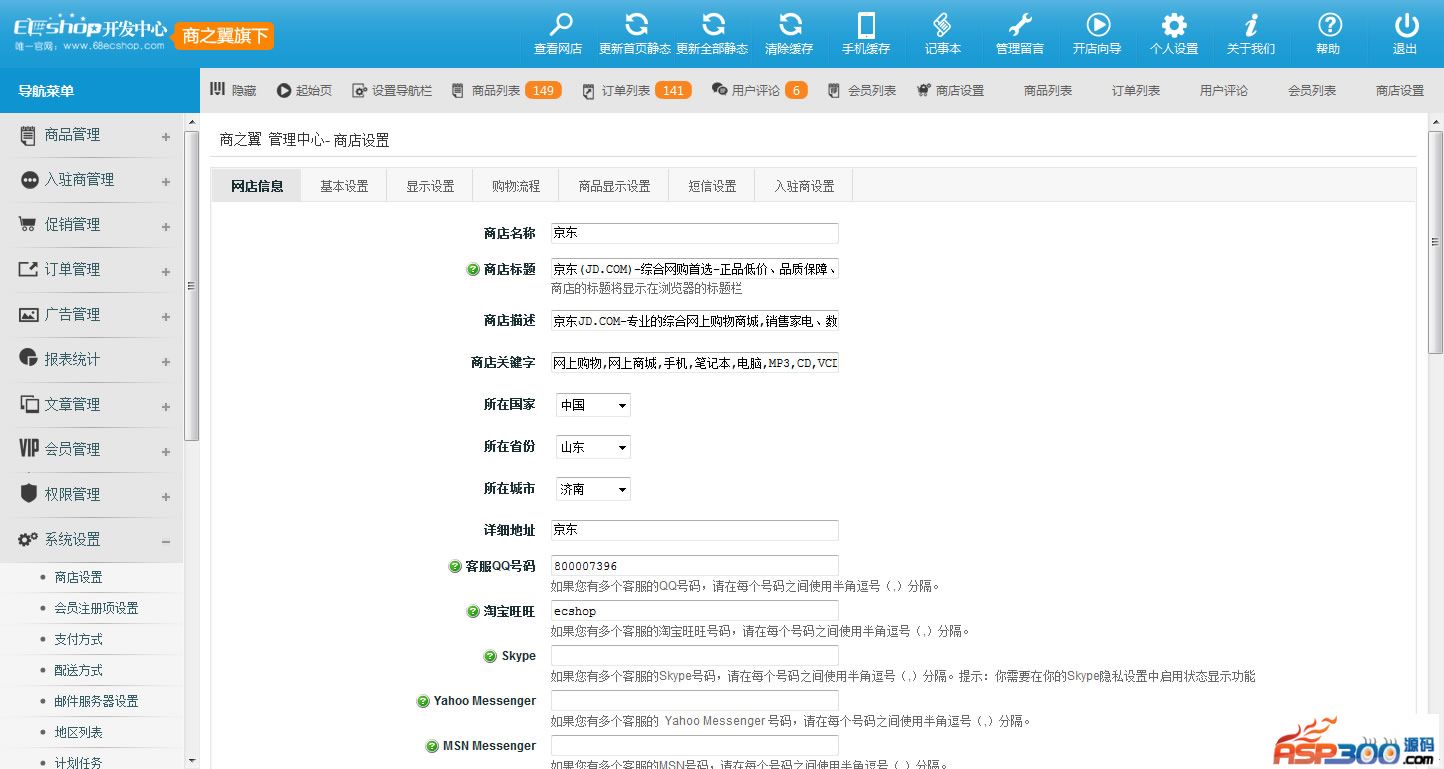The height and width of the screenshot is (769, 1444).
Task: Click the sidebar scrollbar down arrow
Action: 191,760
